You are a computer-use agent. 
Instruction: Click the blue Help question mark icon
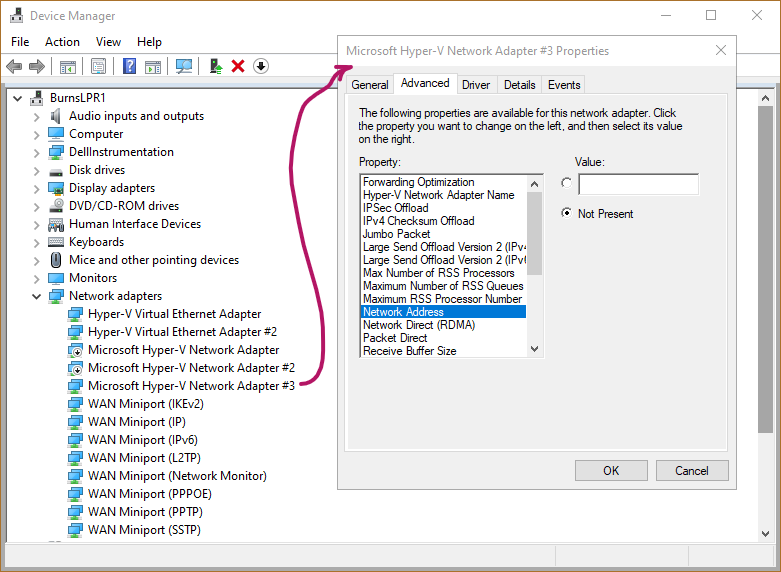tap(130, 66)
